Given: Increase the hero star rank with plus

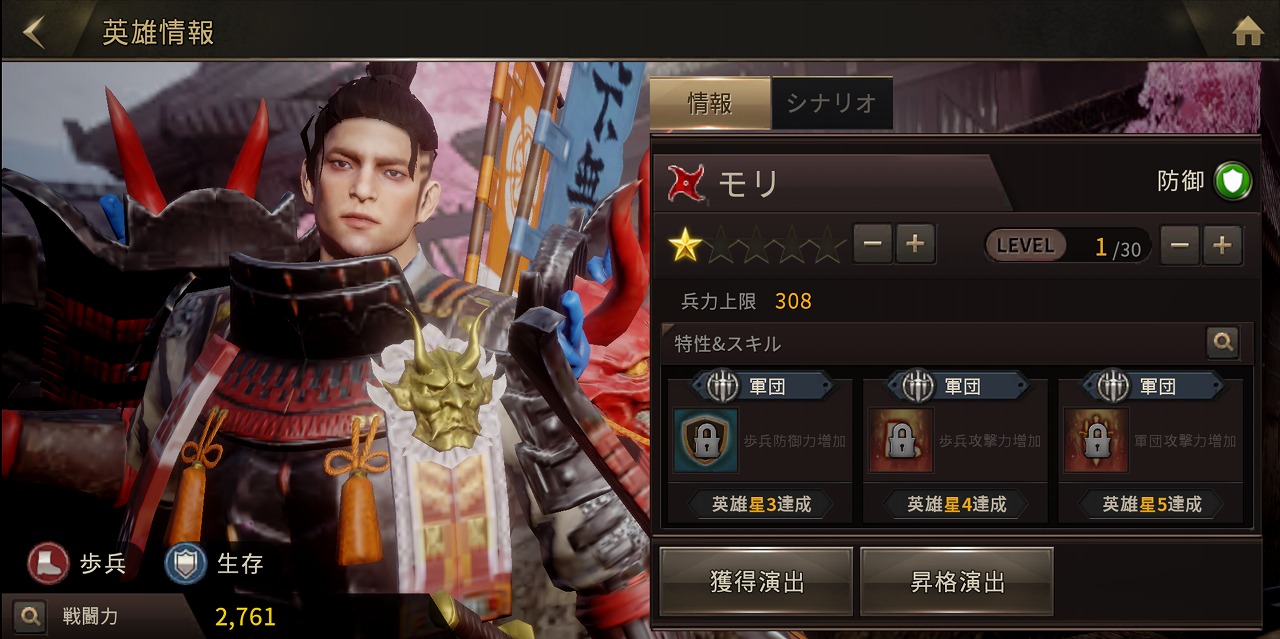Looking at the screenshot, I should coord(915,244).
